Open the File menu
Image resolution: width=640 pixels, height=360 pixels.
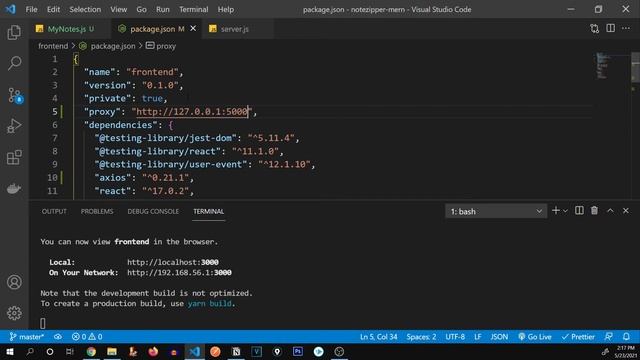[x=31, y=9]
